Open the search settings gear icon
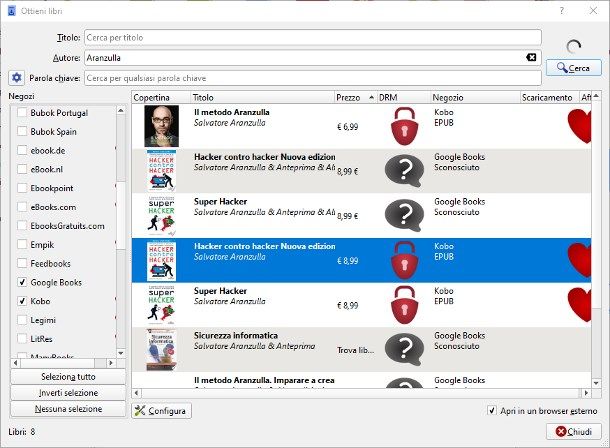Screen dimensions: 610x448 coord(16,78)
